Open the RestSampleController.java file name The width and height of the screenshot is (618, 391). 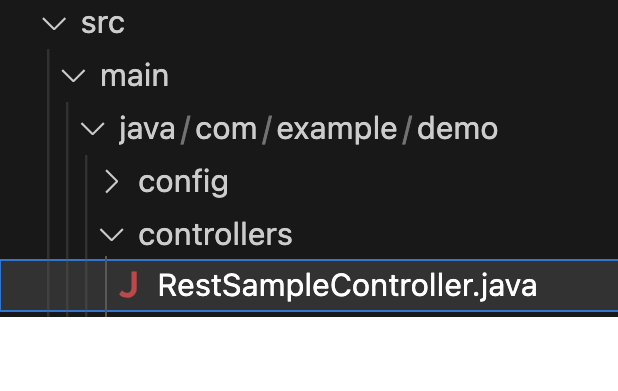pyautogui.click(x=347, y=285)
